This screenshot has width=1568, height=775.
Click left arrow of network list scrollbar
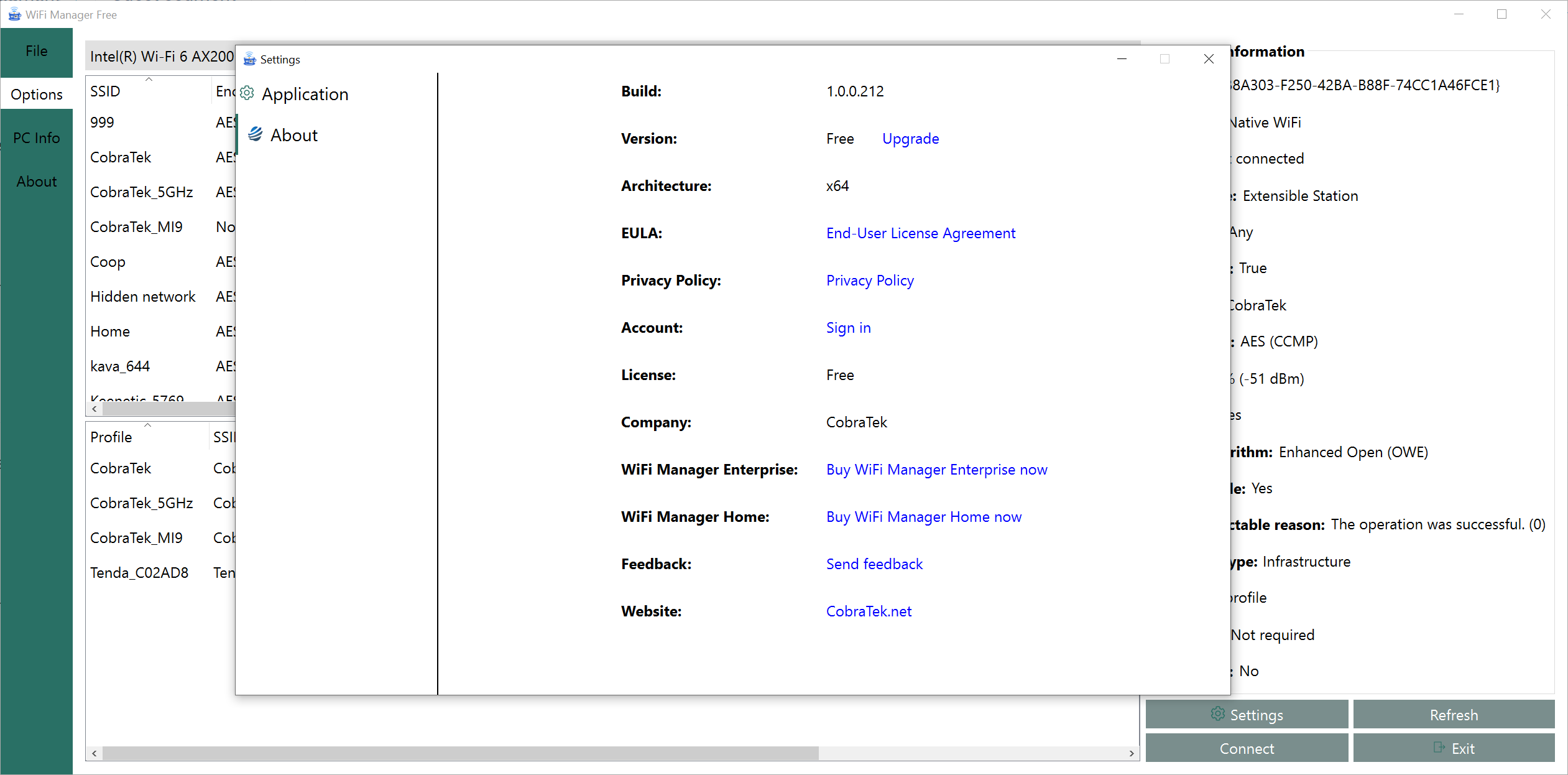pyautogui.click(x=95, y=409)
